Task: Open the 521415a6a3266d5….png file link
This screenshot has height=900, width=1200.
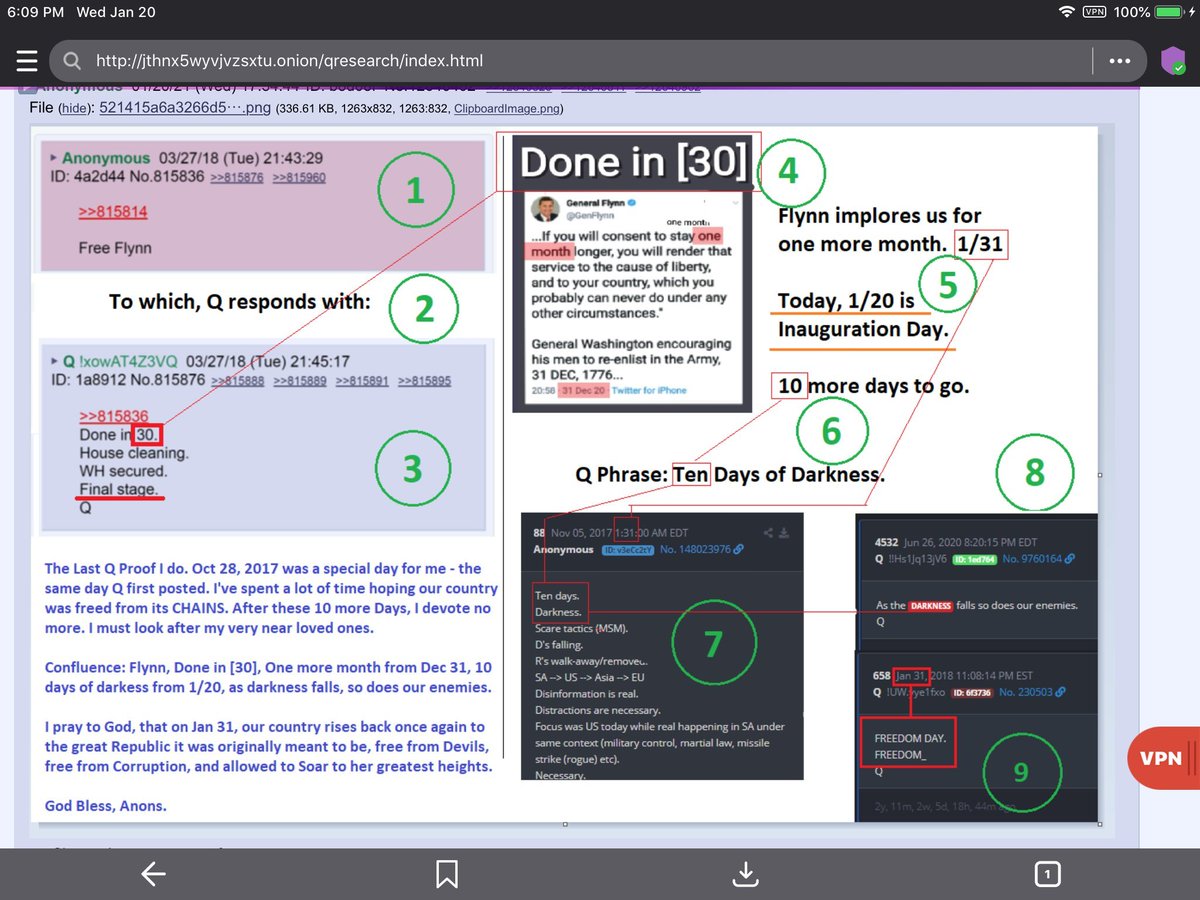Action: [x=184, y=107]
